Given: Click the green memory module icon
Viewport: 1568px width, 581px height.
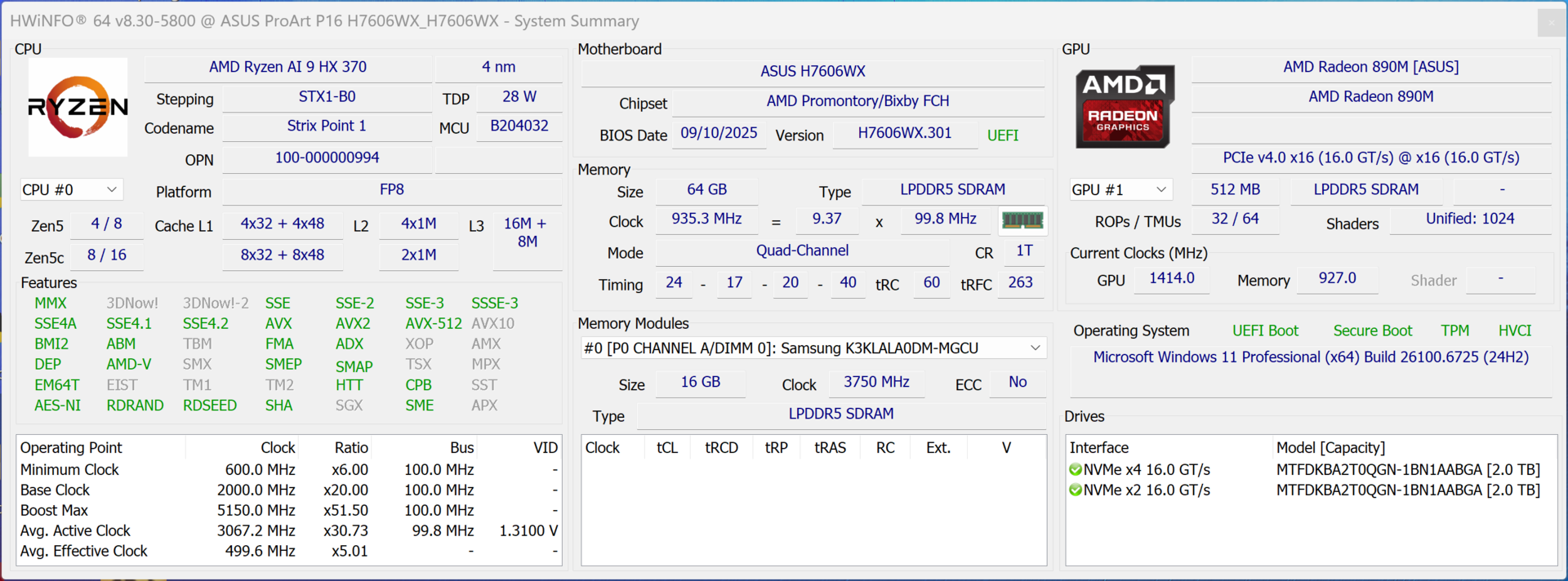Looking at the screenshot, I should pos(1022,220).
